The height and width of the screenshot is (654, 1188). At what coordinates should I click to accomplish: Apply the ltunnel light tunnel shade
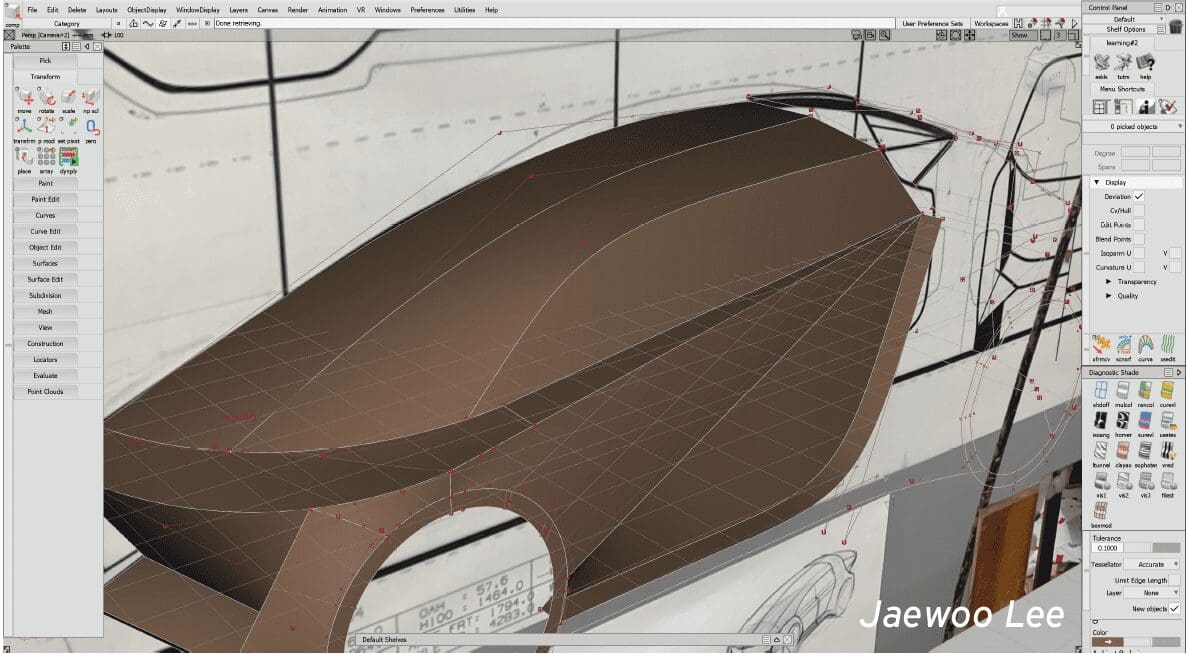coord(1101,451)
